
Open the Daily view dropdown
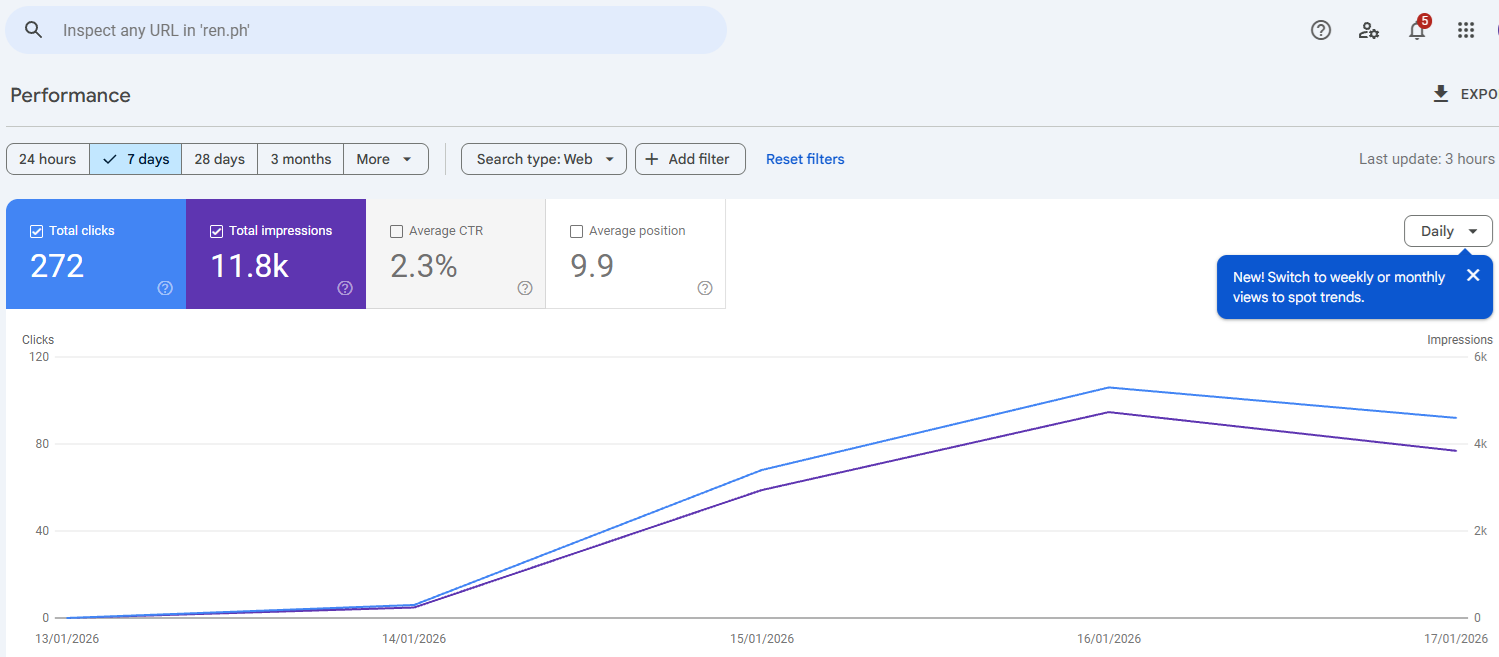[1447, 231]
